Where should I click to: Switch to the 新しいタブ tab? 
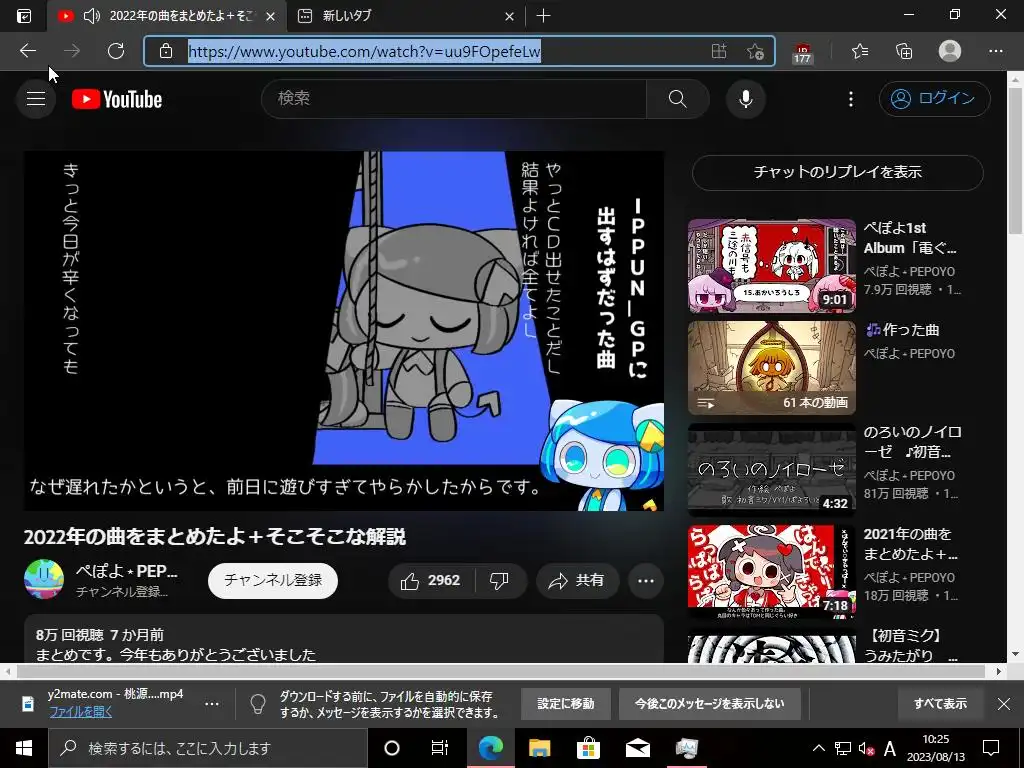(405, 16)
